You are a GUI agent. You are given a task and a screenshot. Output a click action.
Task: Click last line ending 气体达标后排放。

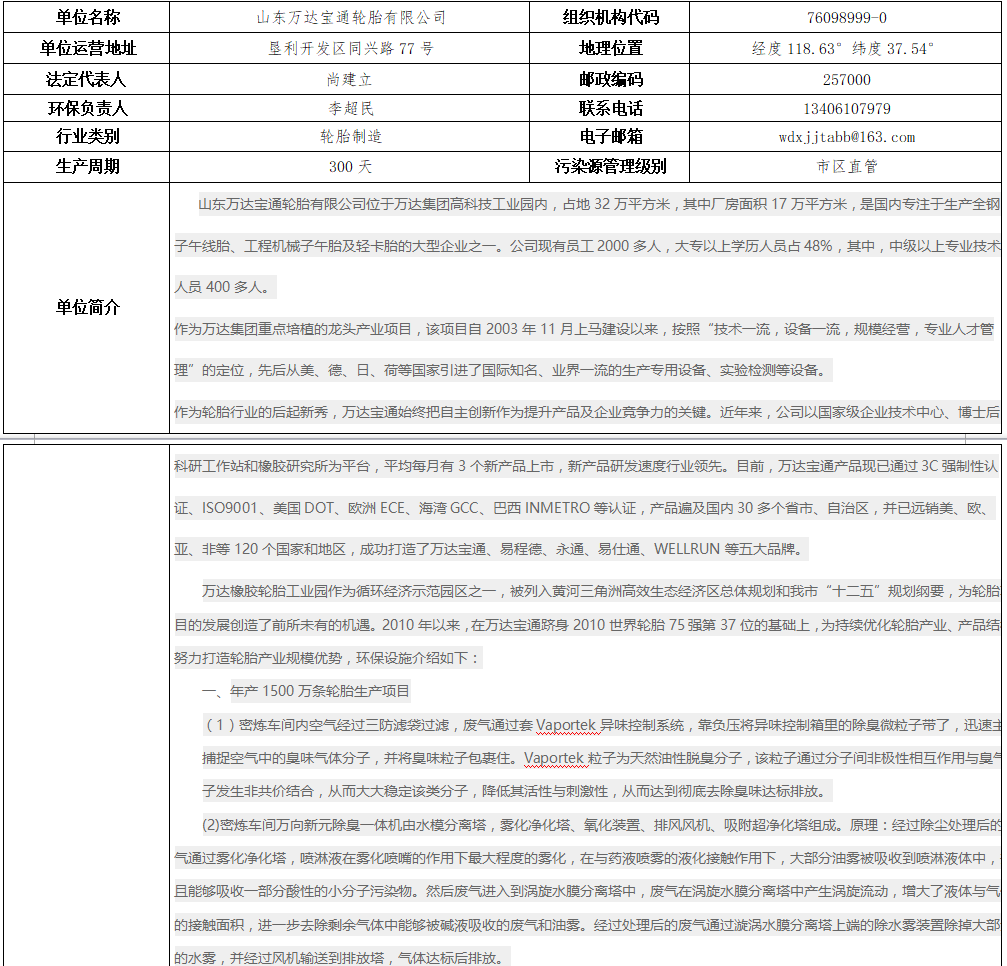click(x=342, y=957)
